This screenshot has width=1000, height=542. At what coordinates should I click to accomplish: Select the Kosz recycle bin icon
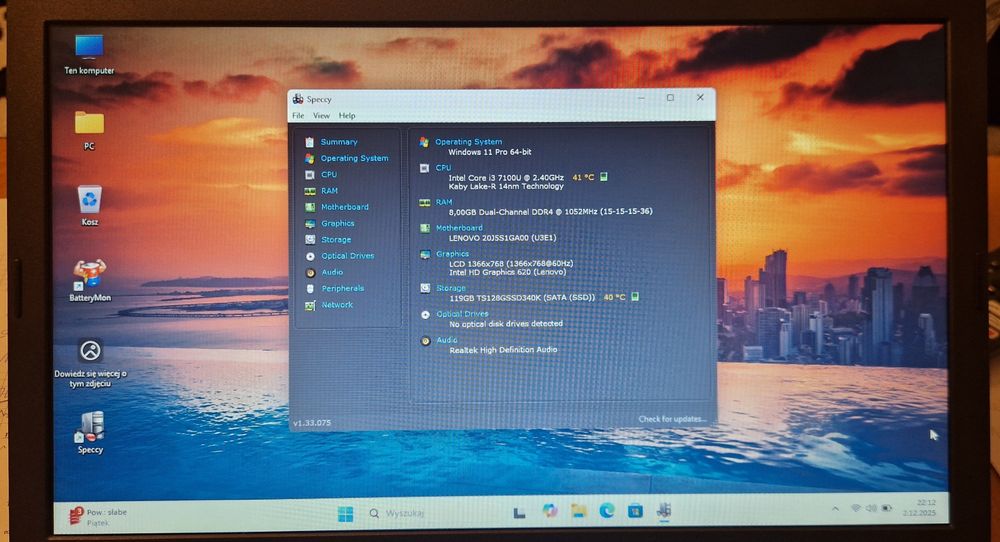[x=89, y=205]
